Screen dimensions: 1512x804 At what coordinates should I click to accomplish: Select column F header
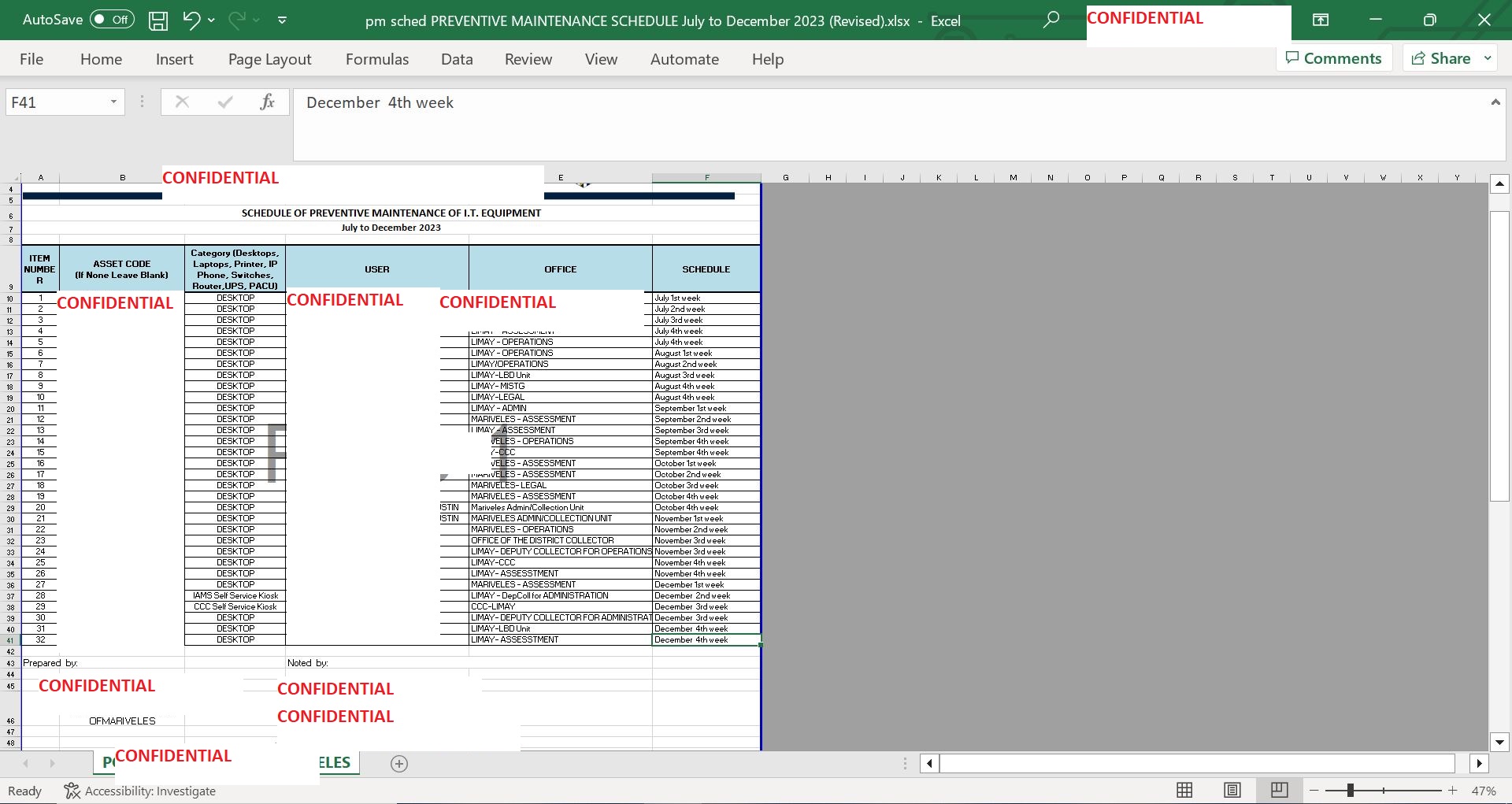pos(706,178)
